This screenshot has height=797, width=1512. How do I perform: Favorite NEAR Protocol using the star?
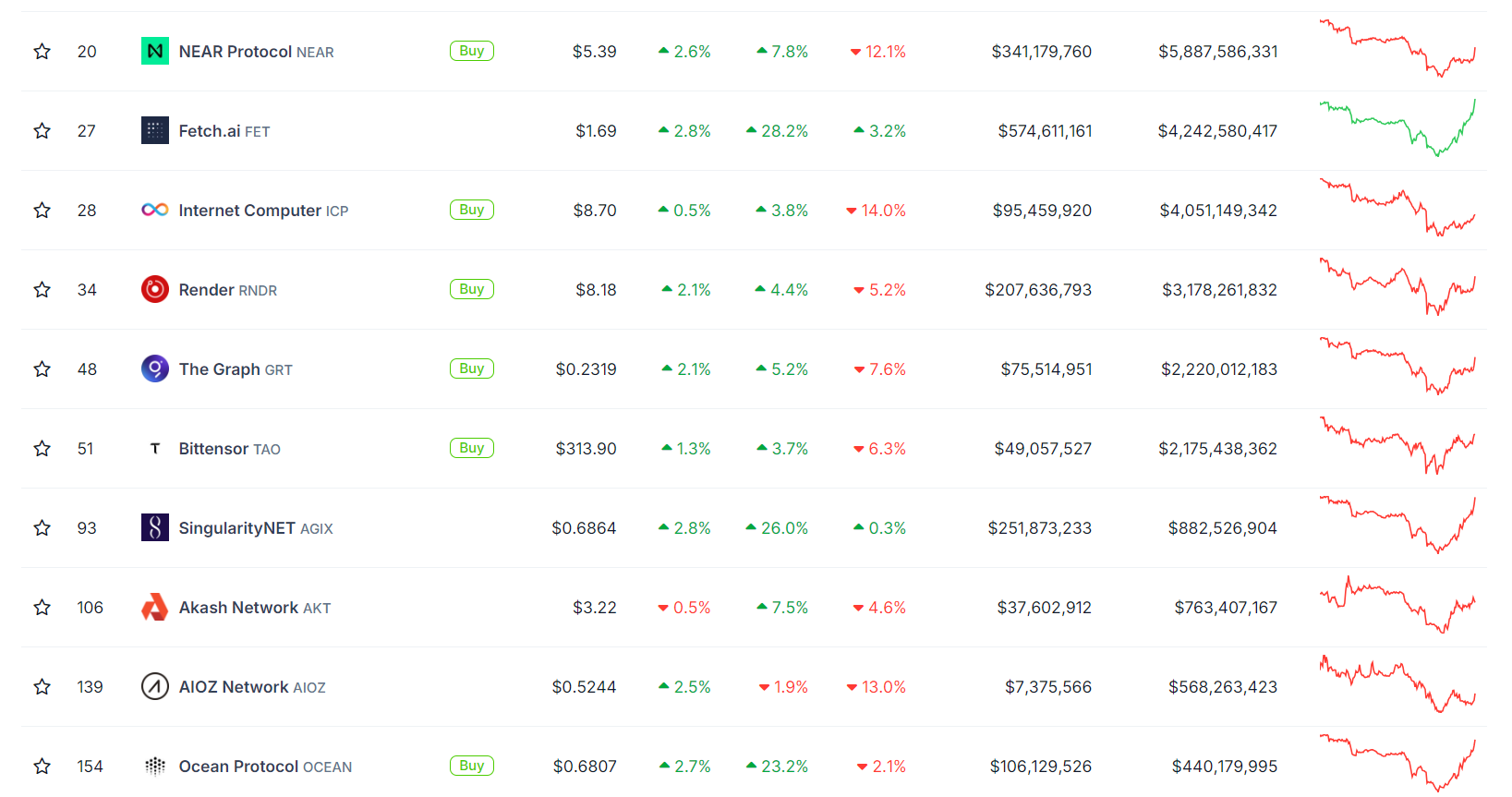click(42, 51)
